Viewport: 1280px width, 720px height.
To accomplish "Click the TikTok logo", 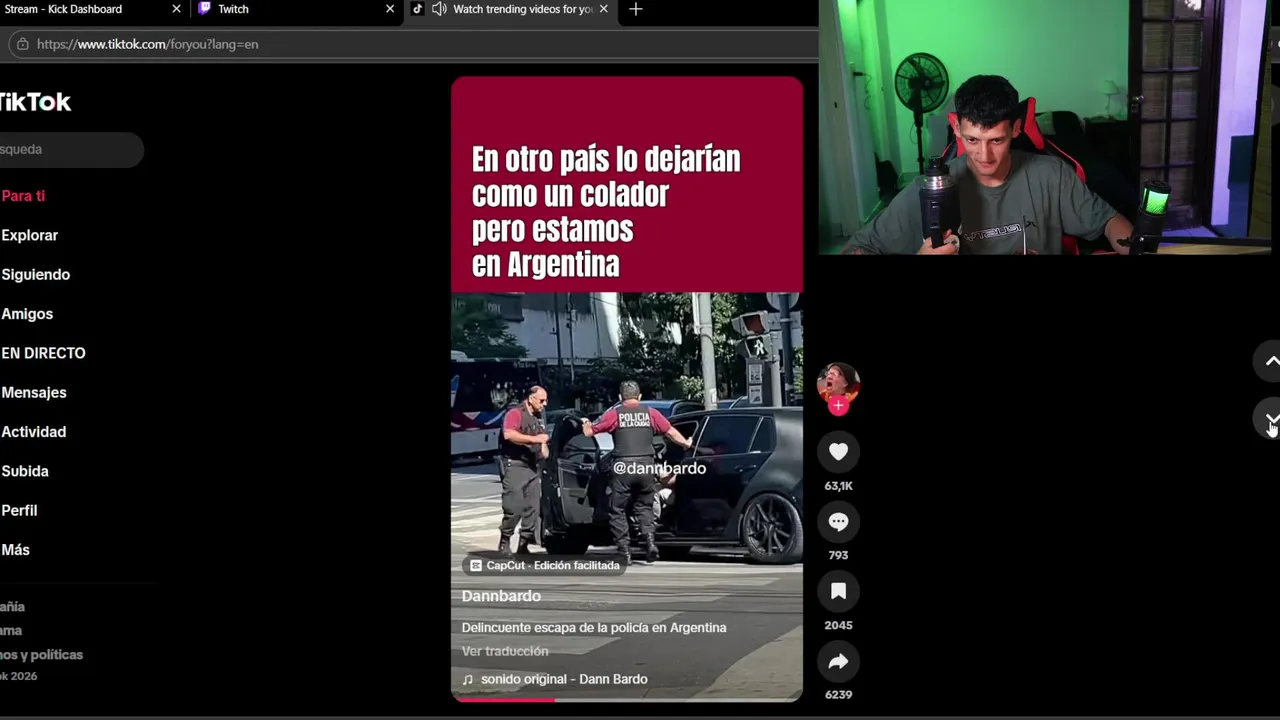I will point(35,102).
